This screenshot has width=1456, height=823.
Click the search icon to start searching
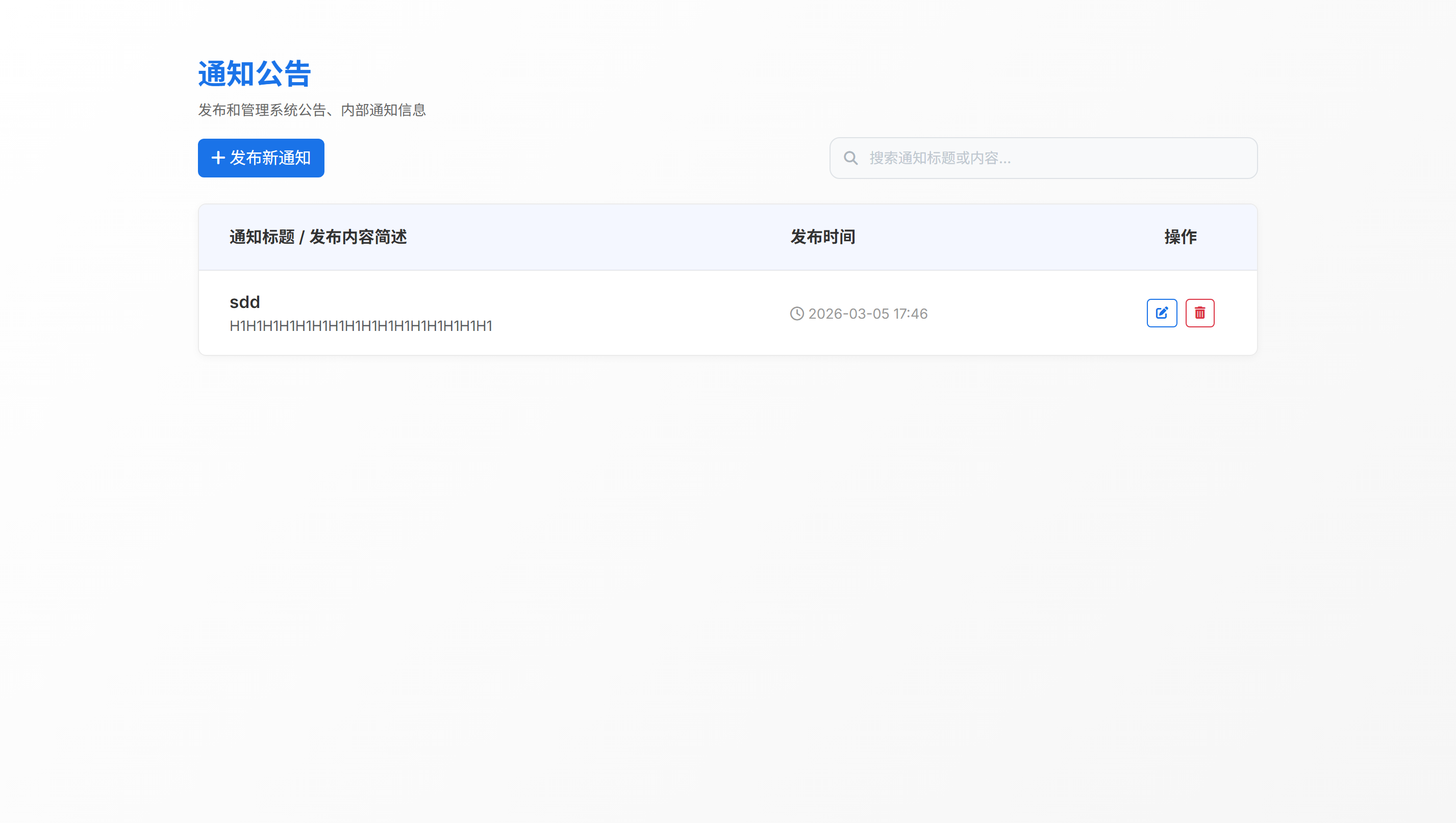point(850,158)
